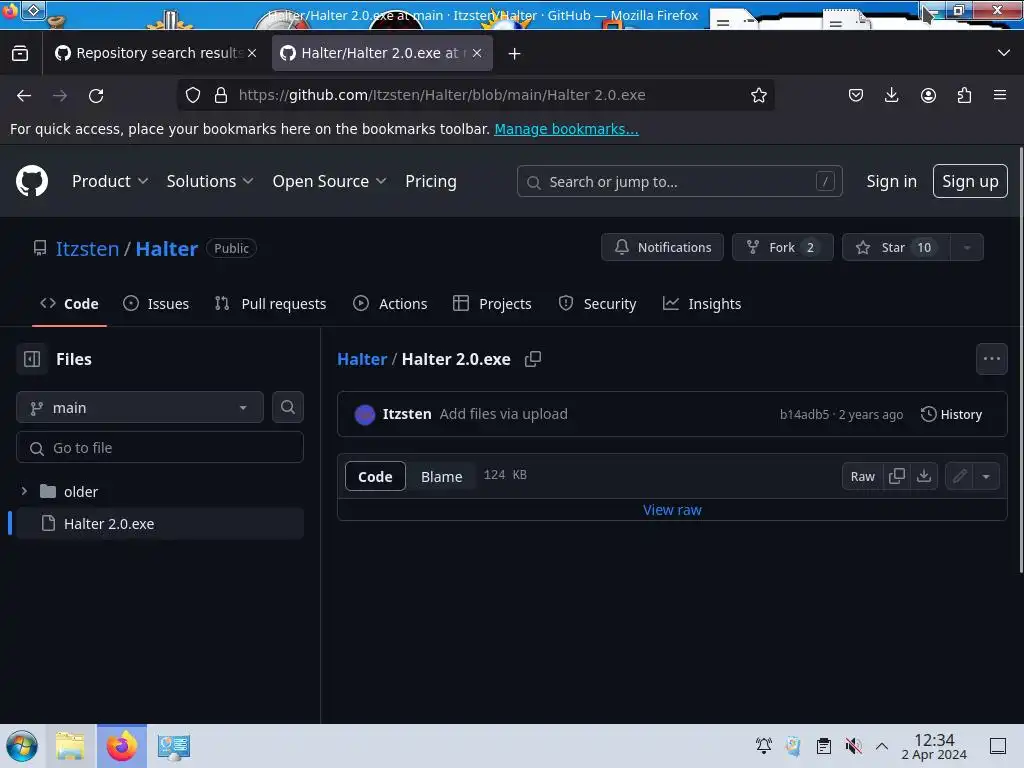Click the tracking protection shield icon
Image resolution: width=1024 pixels, height=768 pixels.
(193, 95)
